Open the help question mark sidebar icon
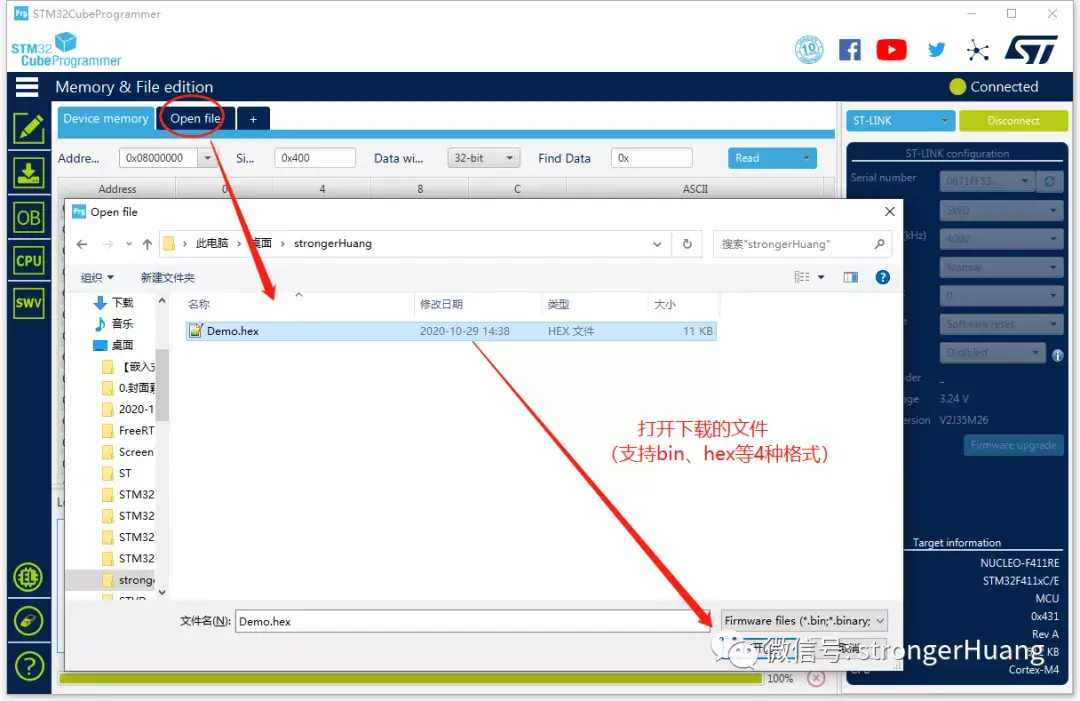The height and width of the screenshot is (701, 1080). pos(28,666)
